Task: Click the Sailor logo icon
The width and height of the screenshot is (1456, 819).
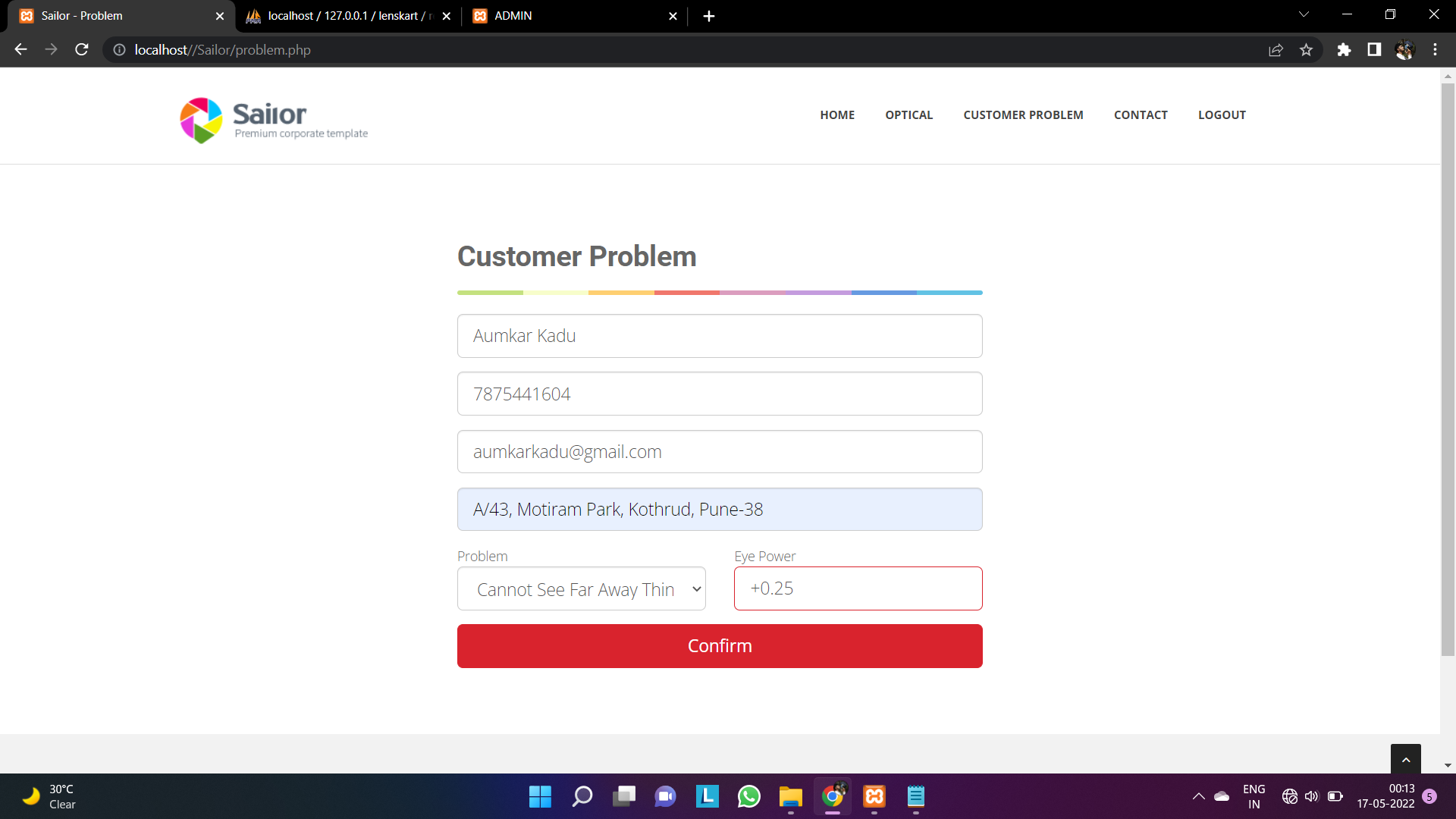Action: (201, 121)
